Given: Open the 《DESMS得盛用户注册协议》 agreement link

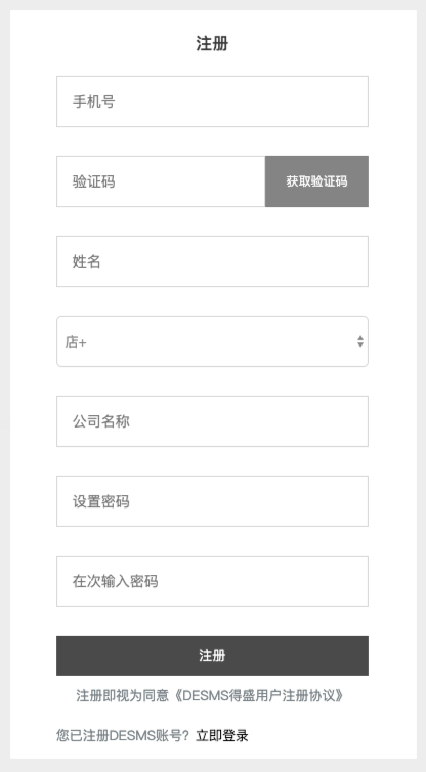Looking at the screenshot, I should point(256,696).
